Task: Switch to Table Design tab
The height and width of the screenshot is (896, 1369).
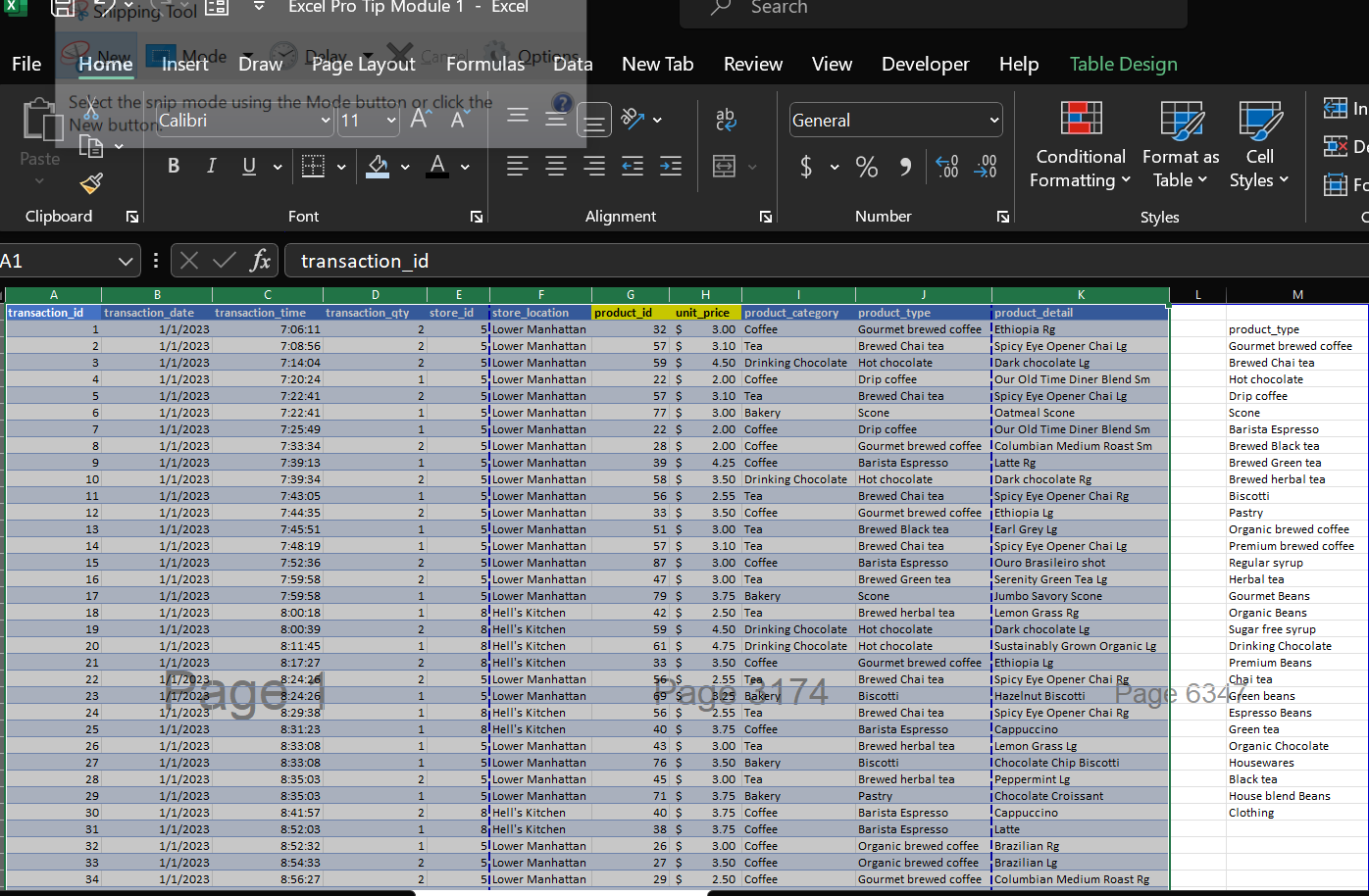Action: (x=1123, y=64)
